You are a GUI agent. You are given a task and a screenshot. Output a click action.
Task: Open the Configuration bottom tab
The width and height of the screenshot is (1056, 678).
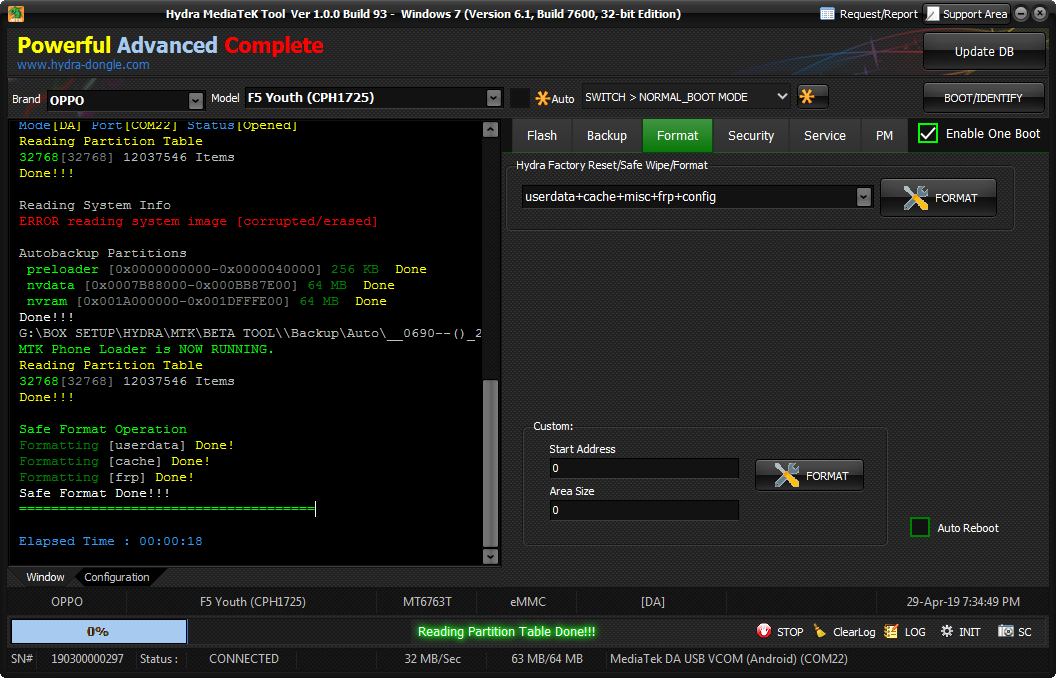click(117, 577)
